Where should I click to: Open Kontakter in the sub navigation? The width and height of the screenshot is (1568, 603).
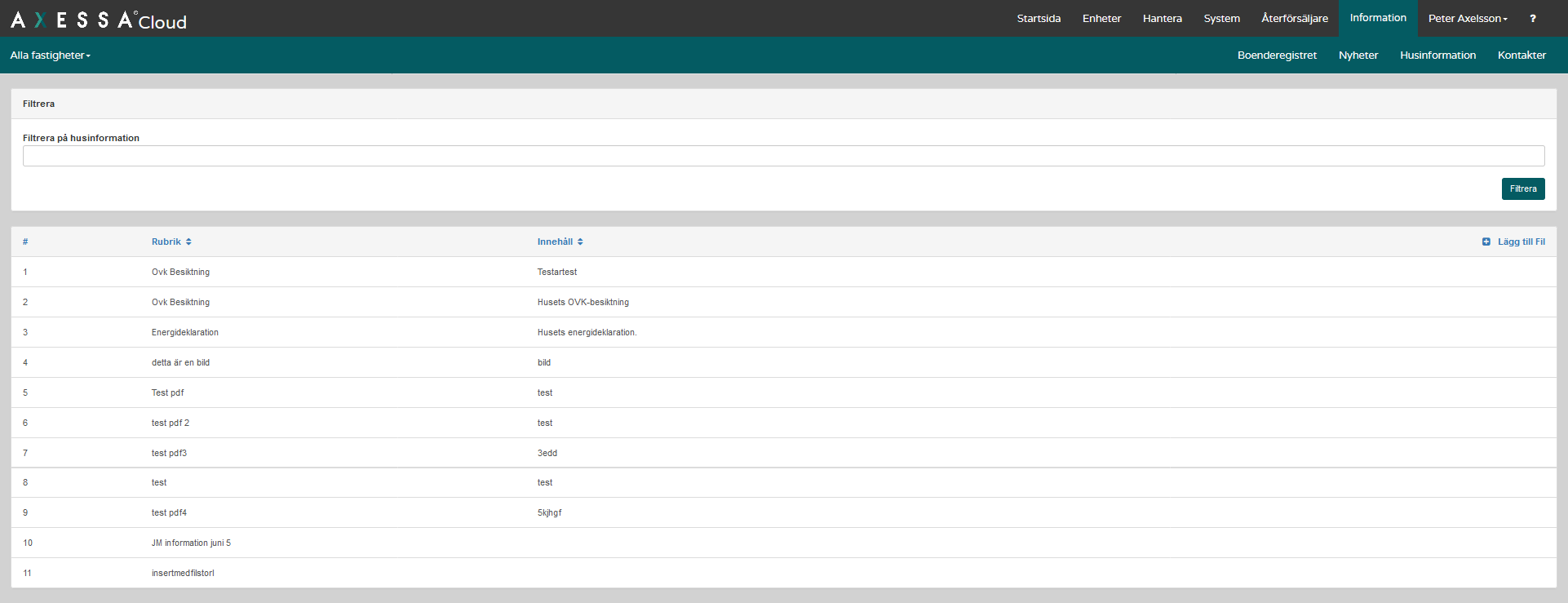(x=1521, y=55)
